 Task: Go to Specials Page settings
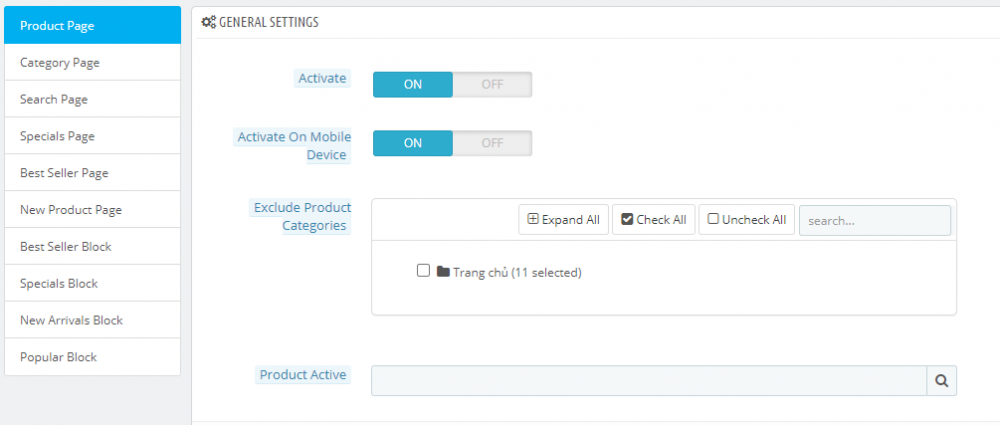click(x=92, y=136)
